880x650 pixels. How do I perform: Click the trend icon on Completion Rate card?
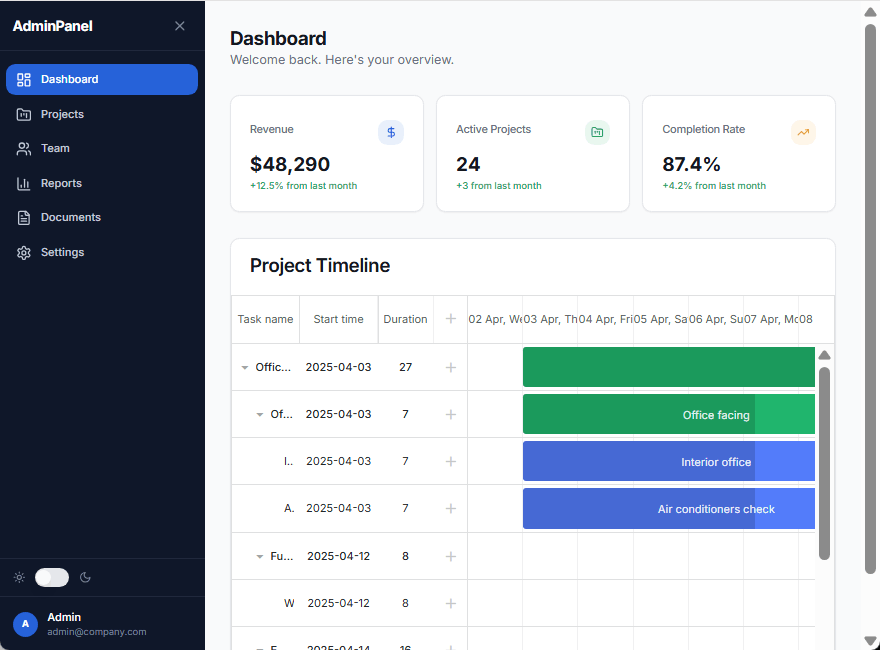(803, 132)
